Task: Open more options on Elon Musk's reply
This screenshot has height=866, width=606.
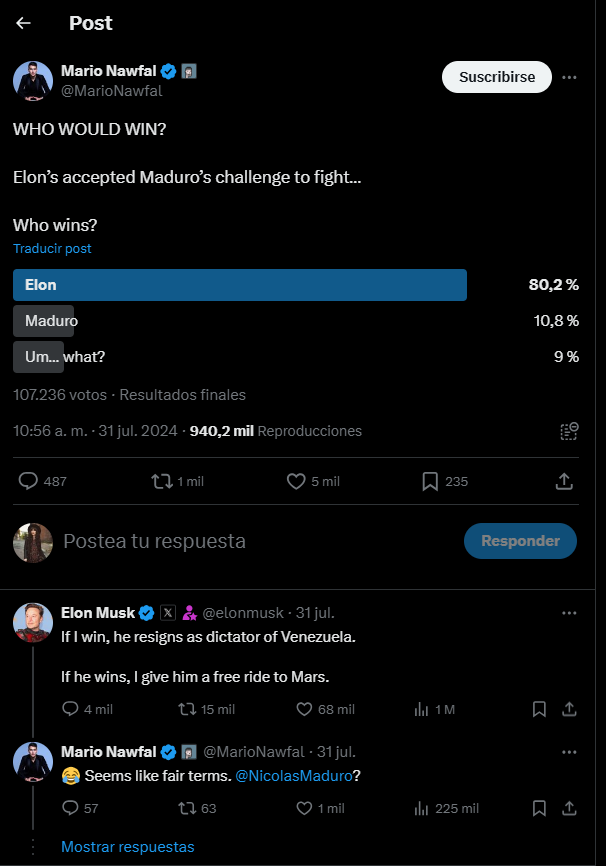Action: 569,613
